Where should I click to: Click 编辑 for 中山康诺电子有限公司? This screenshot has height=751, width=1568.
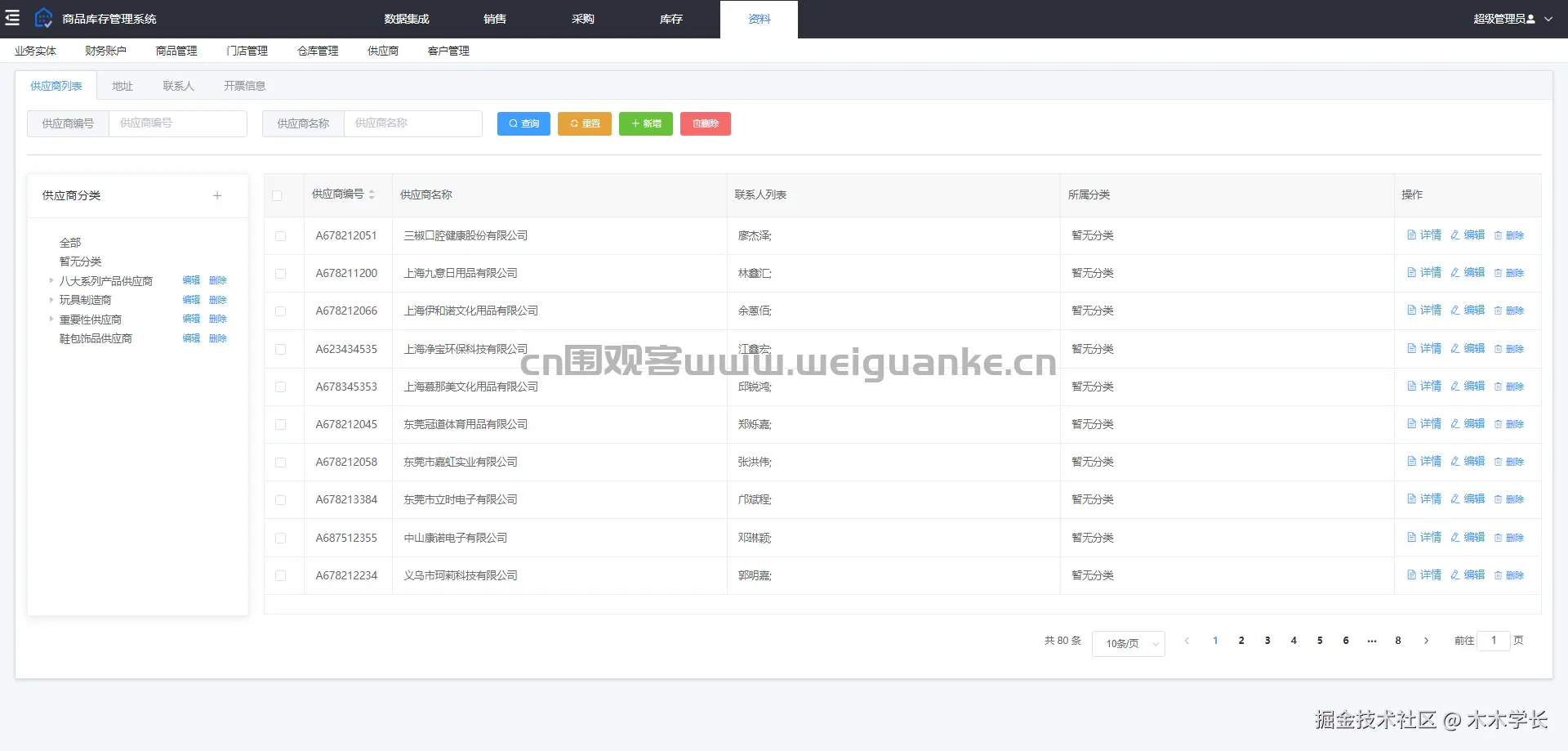pos(1468,538)
